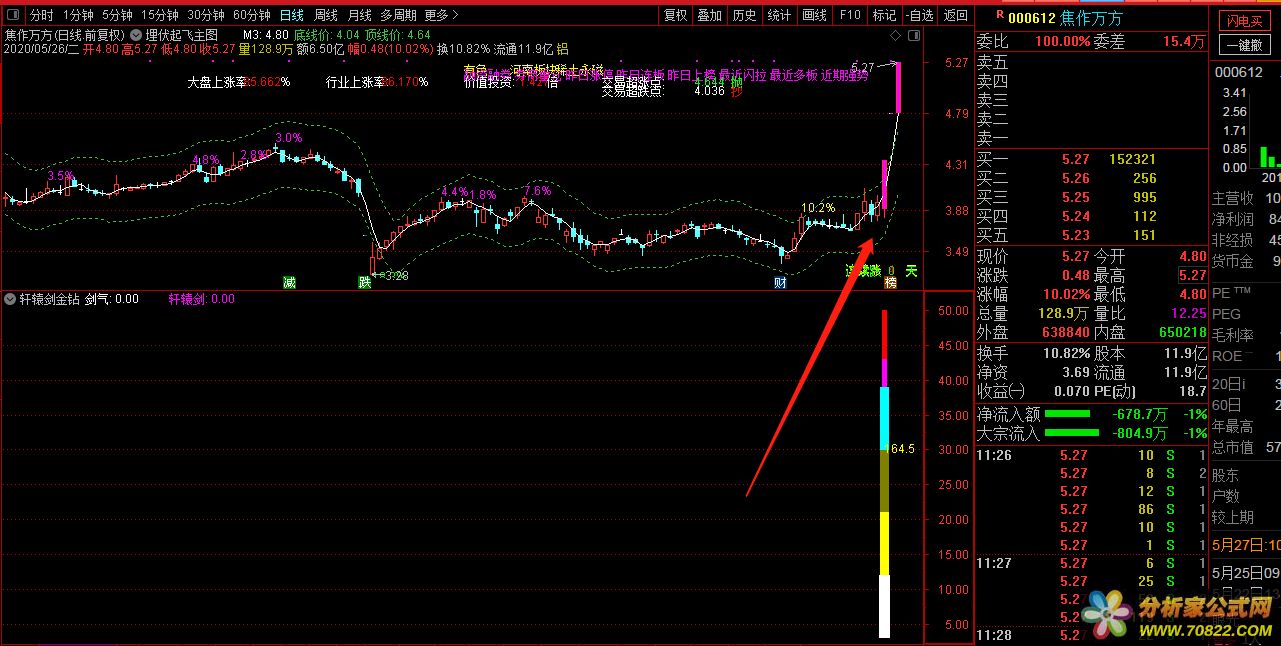
Task: Click the 画线 draw-line toolbar button
Action: pos(815,15)
